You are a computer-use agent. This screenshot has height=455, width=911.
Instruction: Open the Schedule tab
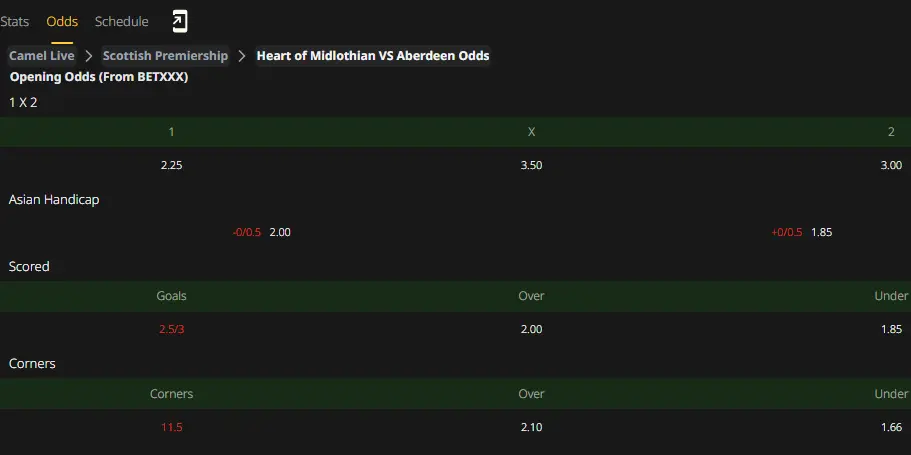[121, 22]
